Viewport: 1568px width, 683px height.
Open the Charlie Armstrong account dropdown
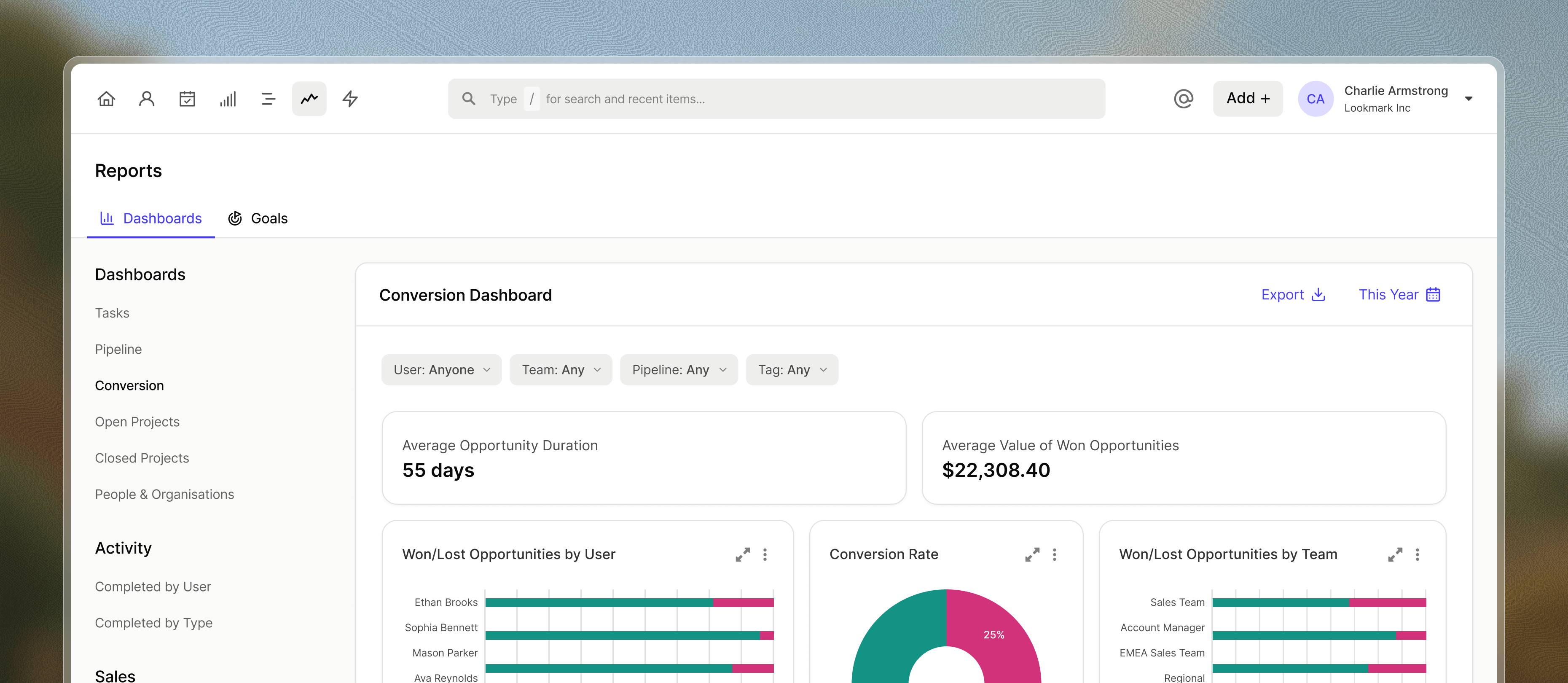click(1469, 99)
